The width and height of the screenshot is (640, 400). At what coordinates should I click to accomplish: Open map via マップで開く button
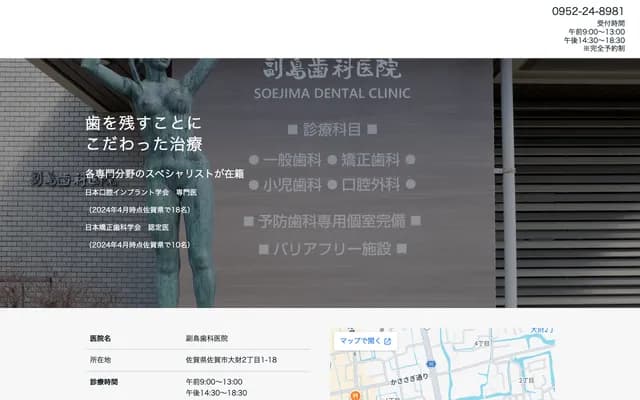[x=360, y=340]
